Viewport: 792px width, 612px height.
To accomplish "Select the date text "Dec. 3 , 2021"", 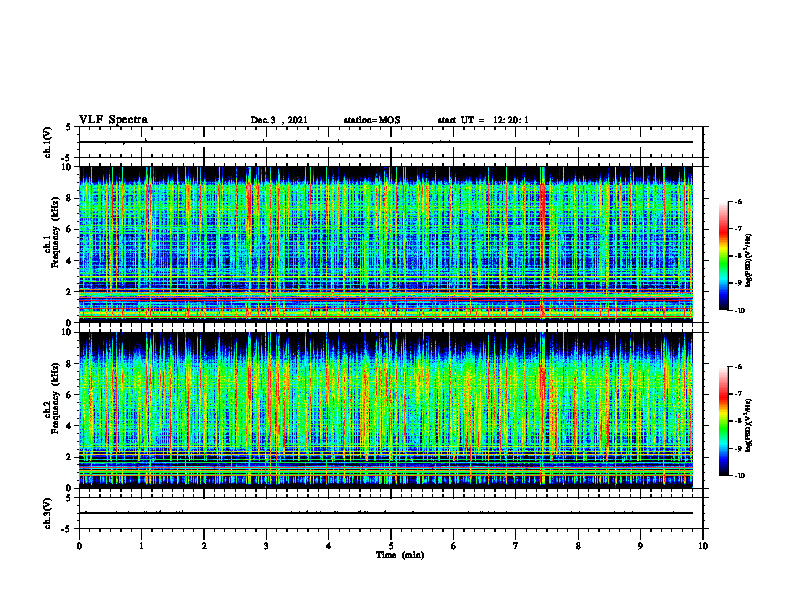I will (279, 120).
